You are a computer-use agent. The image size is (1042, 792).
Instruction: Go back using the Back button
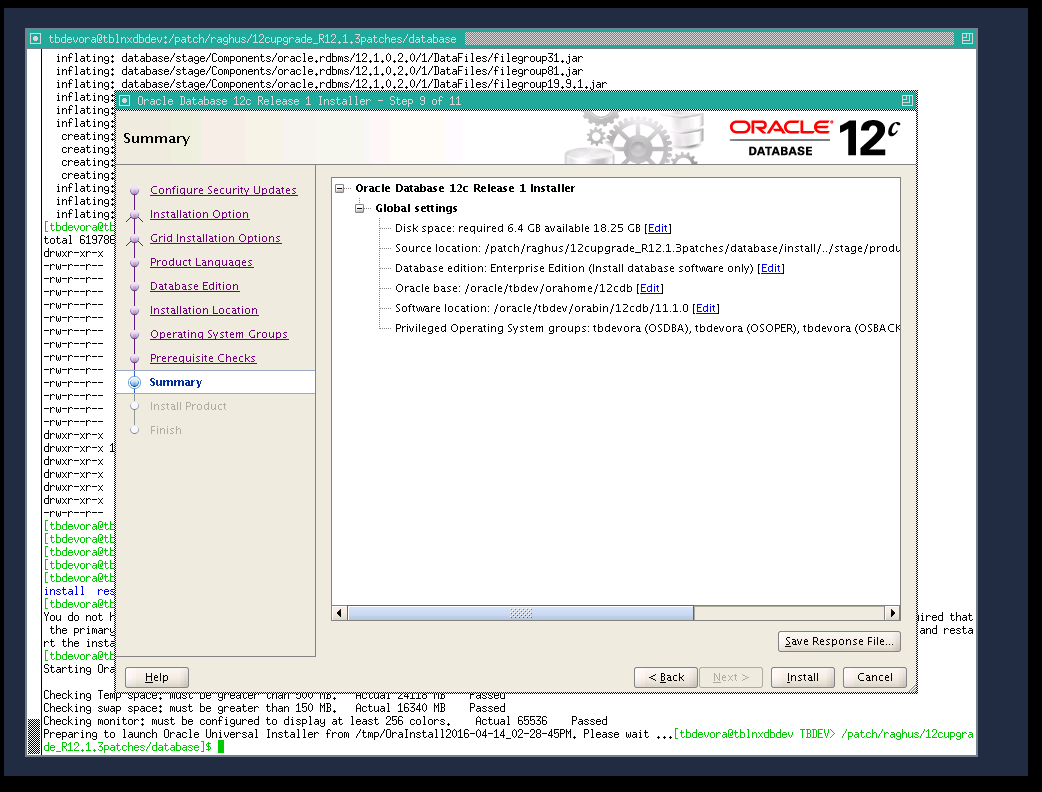pos(665,677)
